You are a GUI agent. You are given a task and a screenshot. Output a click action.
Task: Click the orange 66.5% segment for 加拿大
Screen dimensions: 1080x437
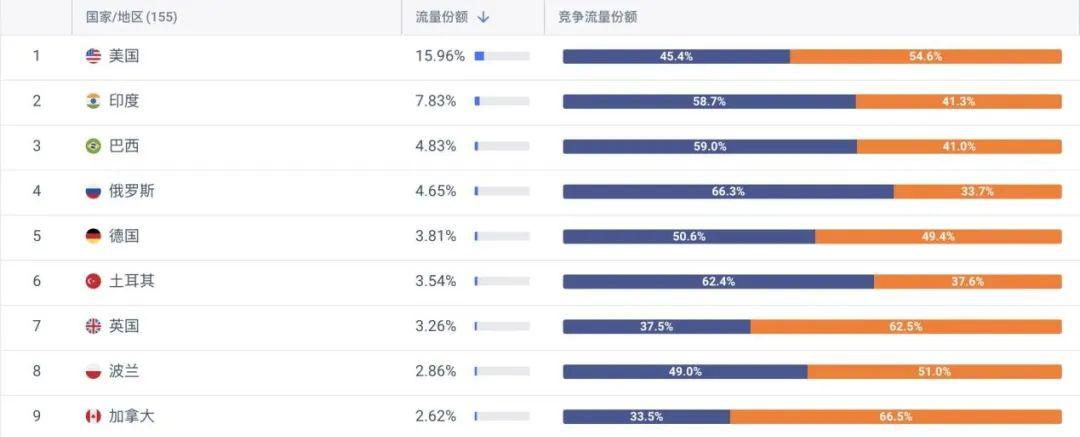tap(896, 416)
